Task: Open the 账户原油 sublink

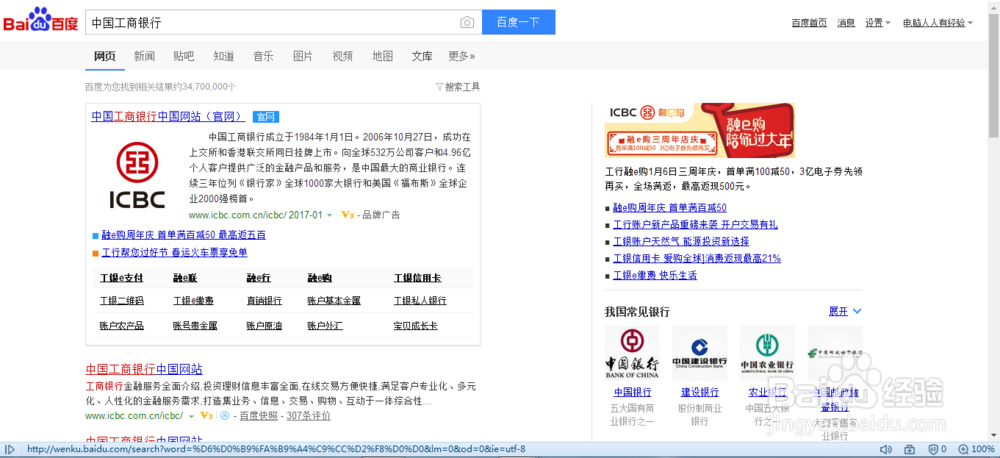Action: tap(264, 326)
